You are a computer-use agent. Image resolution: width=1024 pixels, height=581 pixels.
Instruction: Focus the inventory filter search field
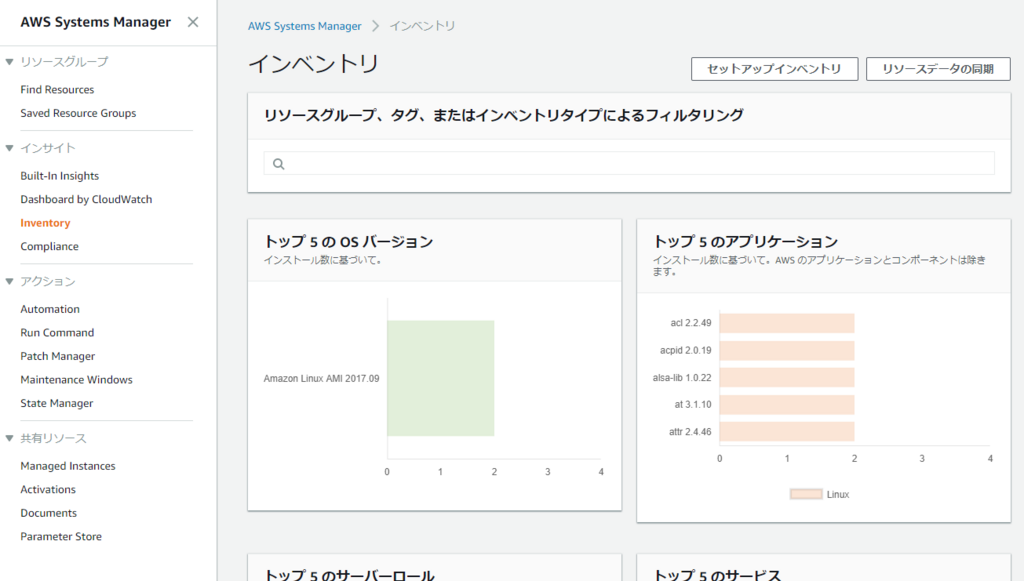coord(629,163)
